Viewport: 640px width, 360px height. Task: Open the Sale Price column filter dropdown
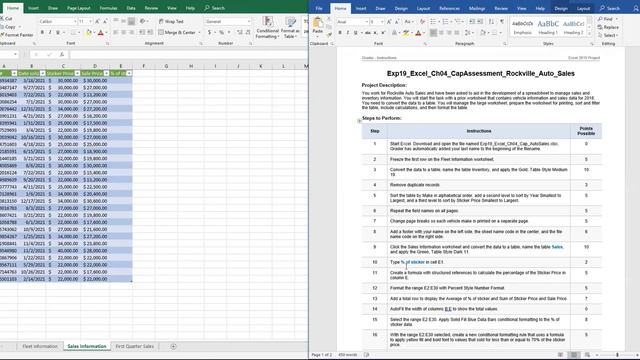coord(106,73)
